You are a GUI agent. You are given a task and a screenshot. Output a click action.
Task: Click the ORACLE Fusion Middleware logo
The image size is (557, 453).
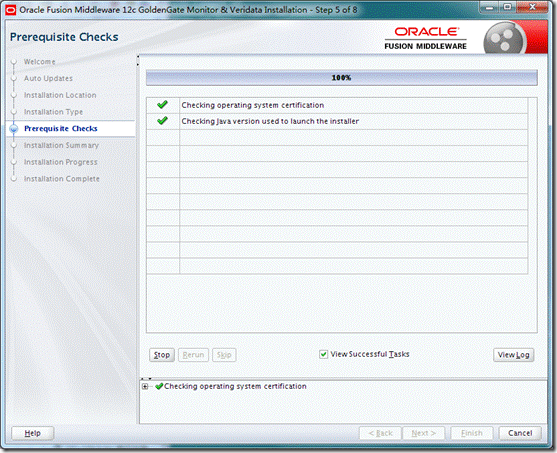pyautogui.click(x=426, y=38)
